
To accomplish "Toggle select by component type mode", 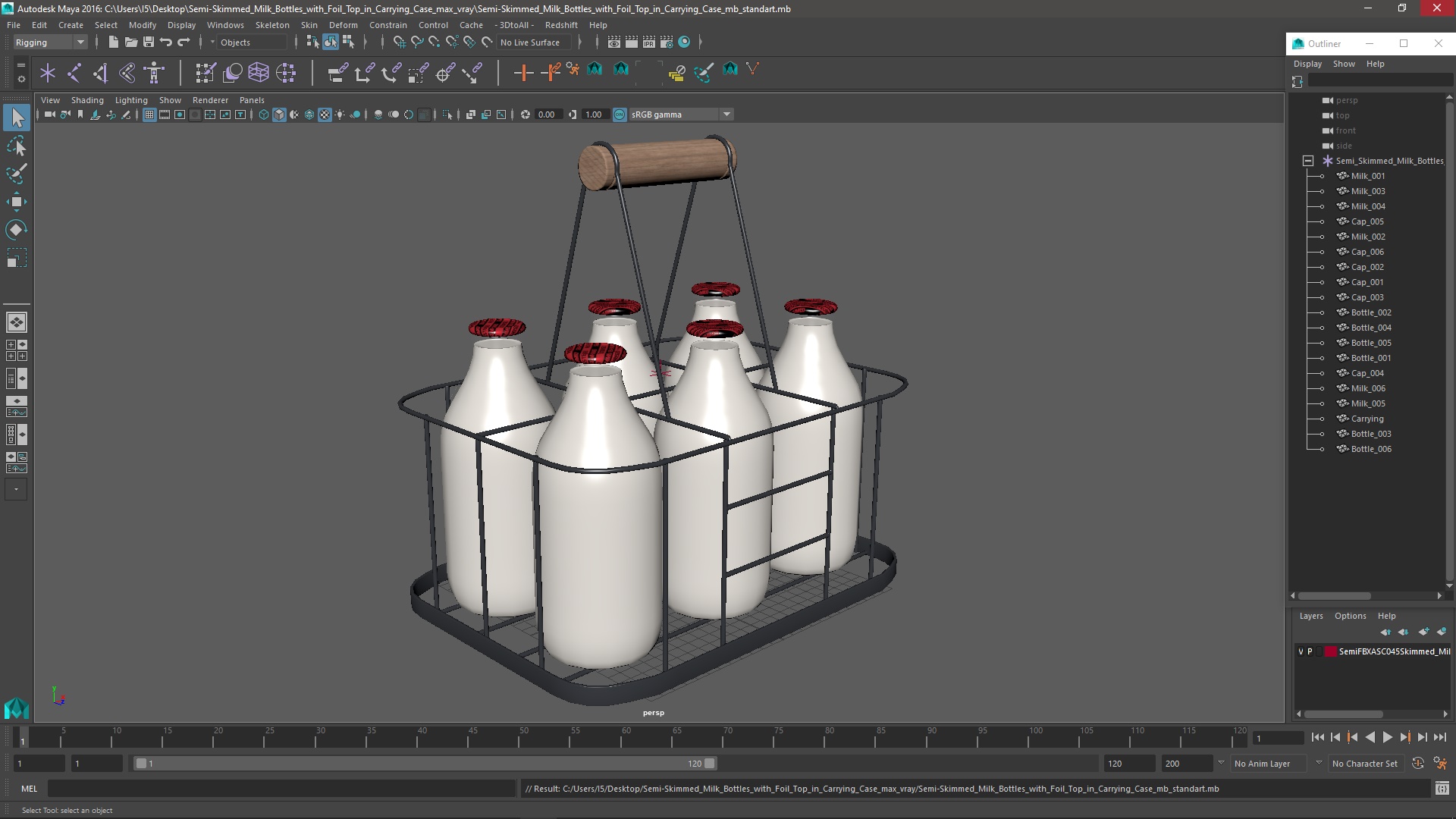I will point(348,42).
